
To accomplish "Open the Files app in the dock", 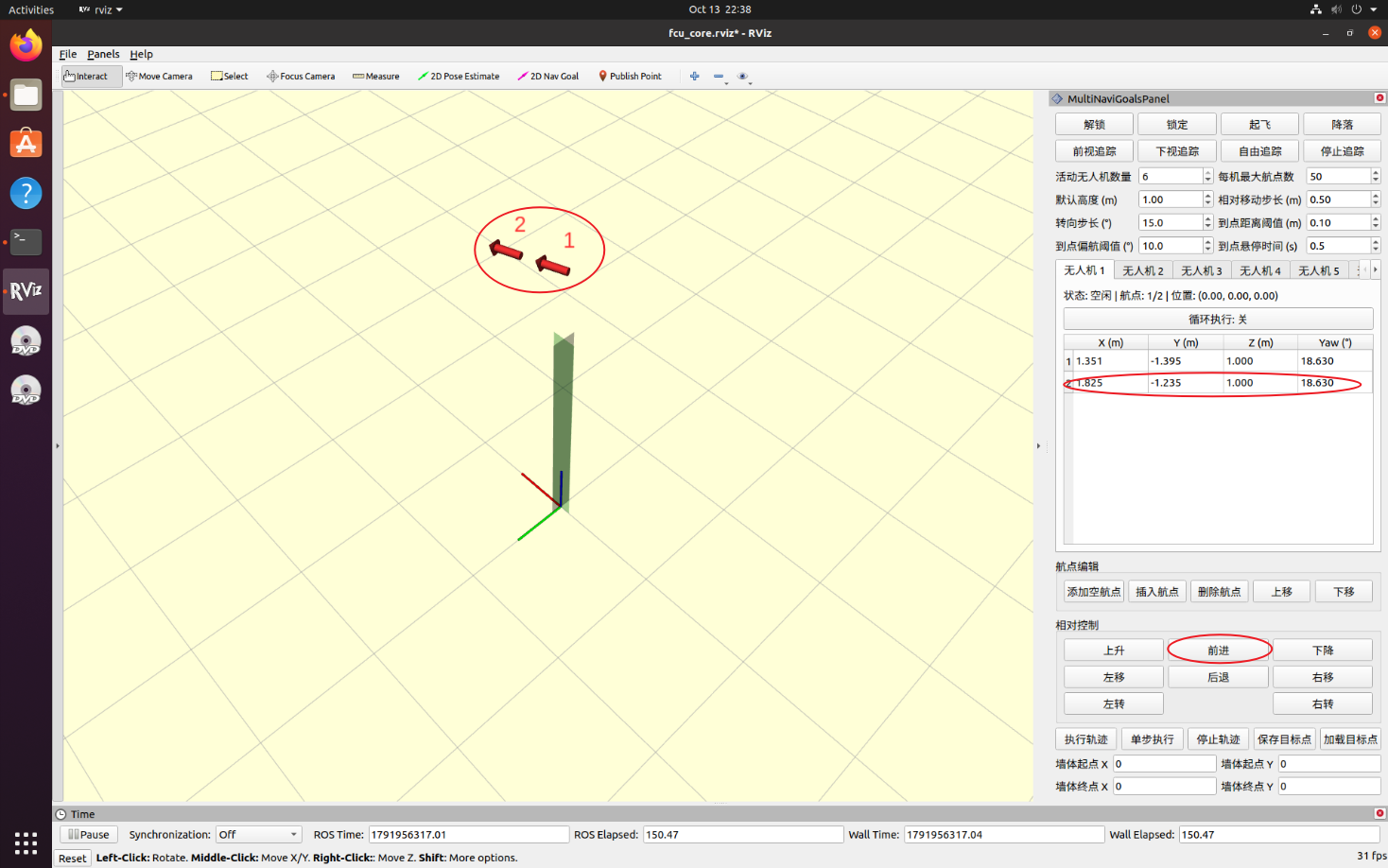I will [26, 95].
